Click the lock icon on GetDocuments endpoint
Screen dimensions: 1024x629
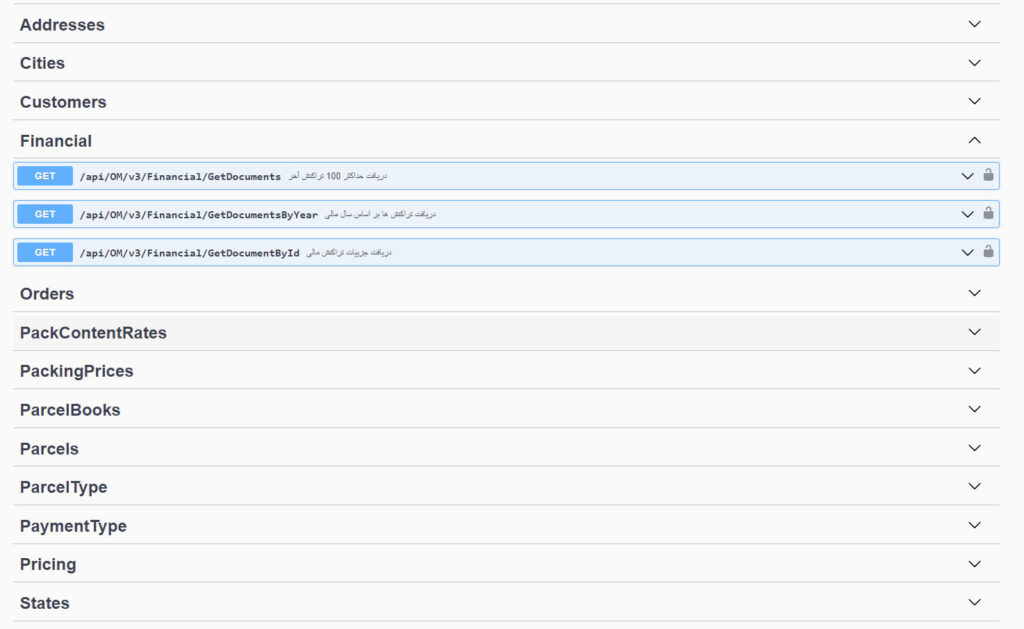(988, 175)
